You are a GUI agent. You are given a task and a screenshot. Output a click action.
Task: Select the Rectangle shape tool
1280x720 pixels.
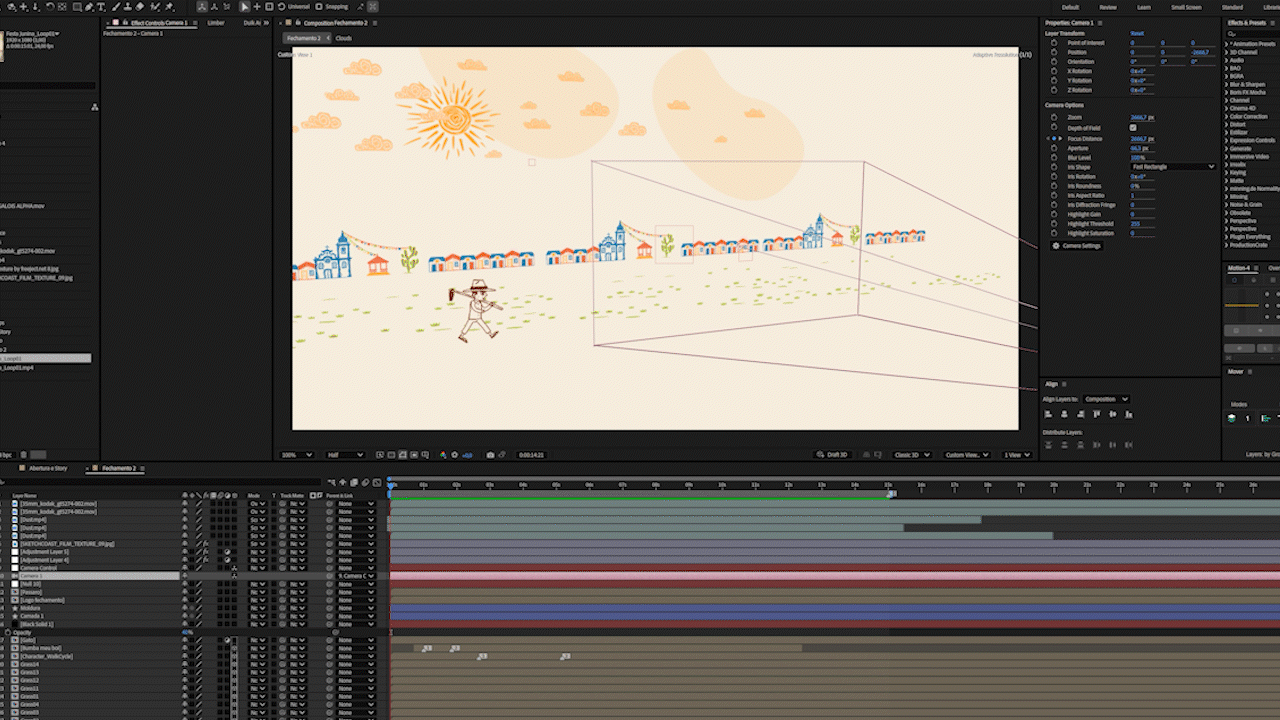tap(77, 6)
